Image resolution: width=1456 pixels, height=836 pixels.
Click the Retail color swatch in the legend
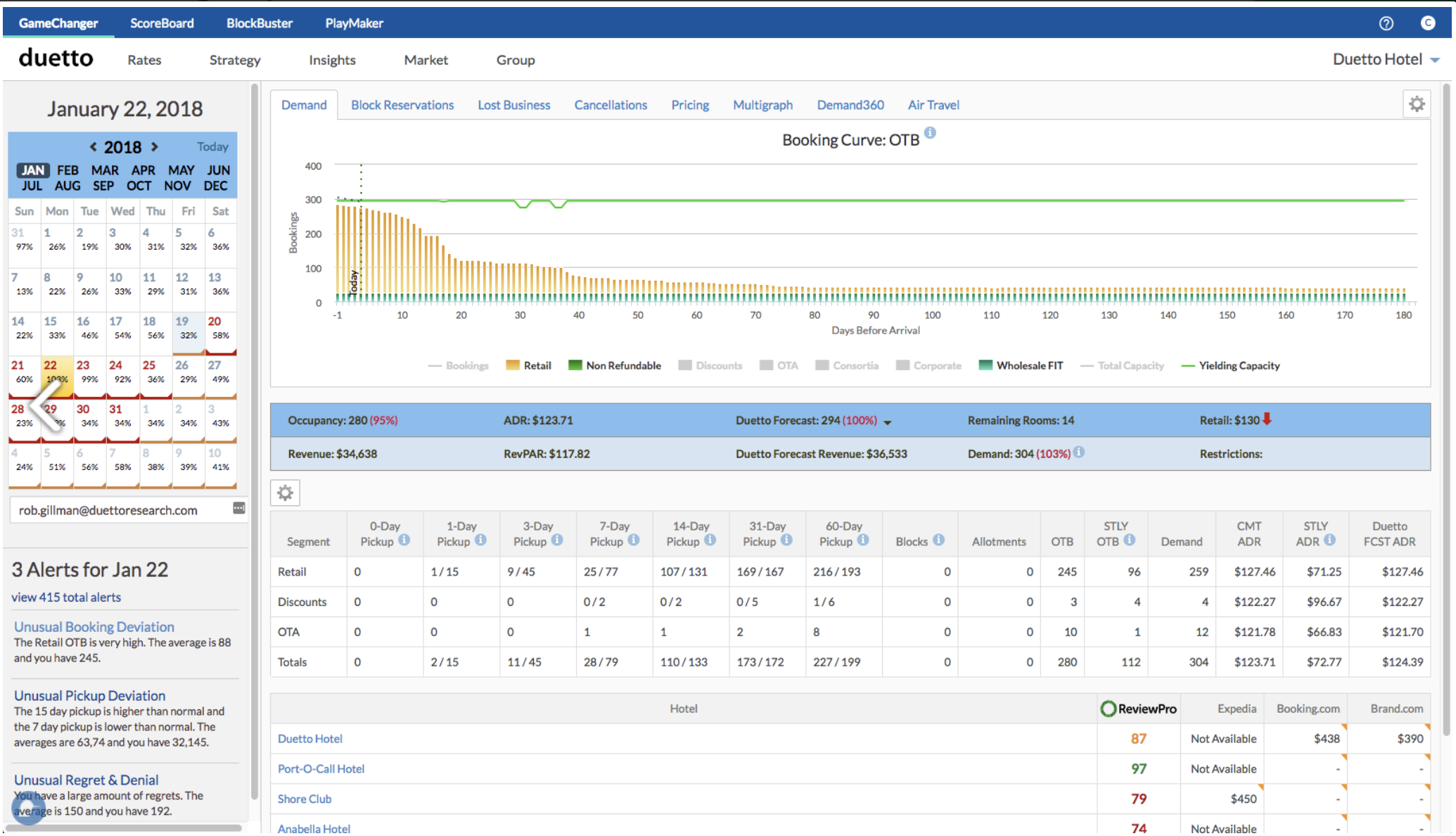pos(511,365)
